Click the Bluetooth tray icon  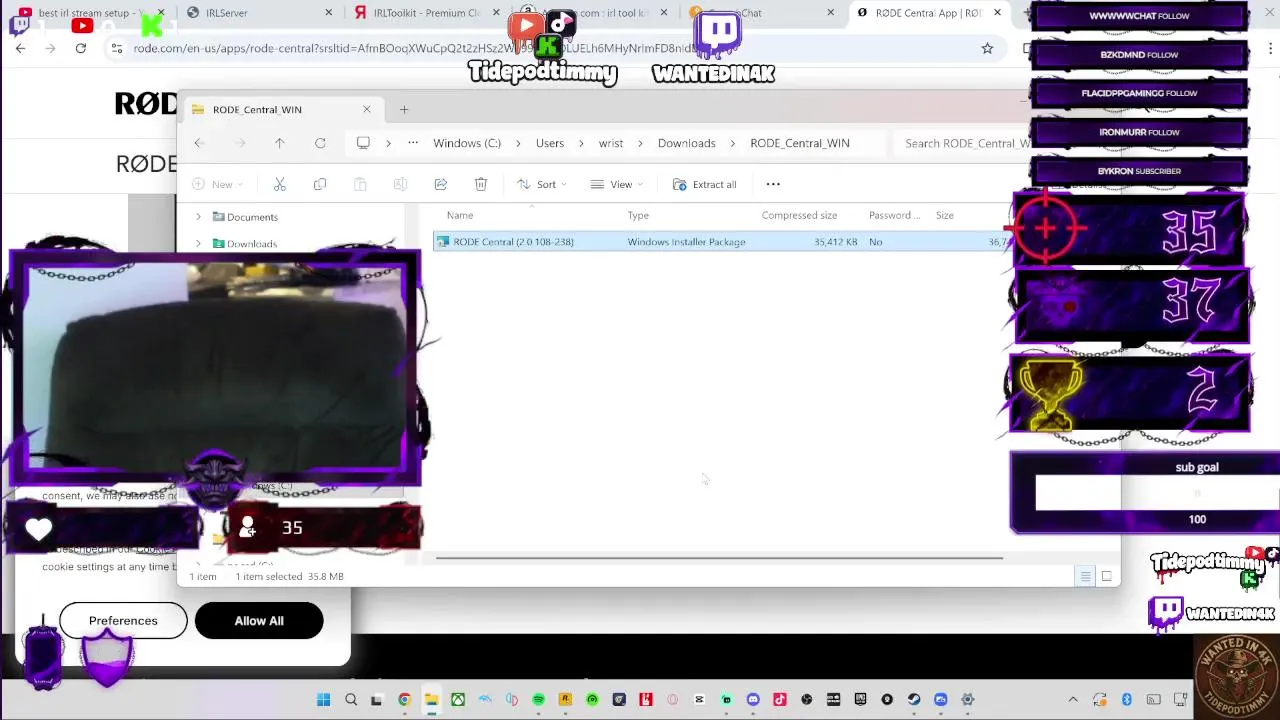point(1126,700)
